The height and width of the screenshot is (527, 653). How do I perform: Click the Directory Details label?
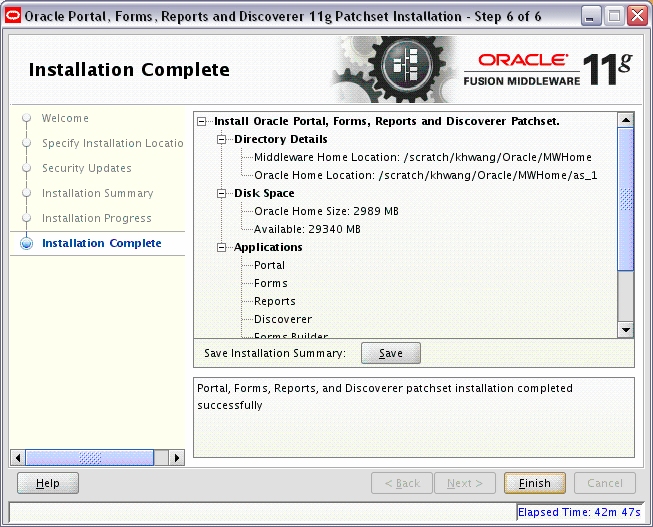click(281, 140)
